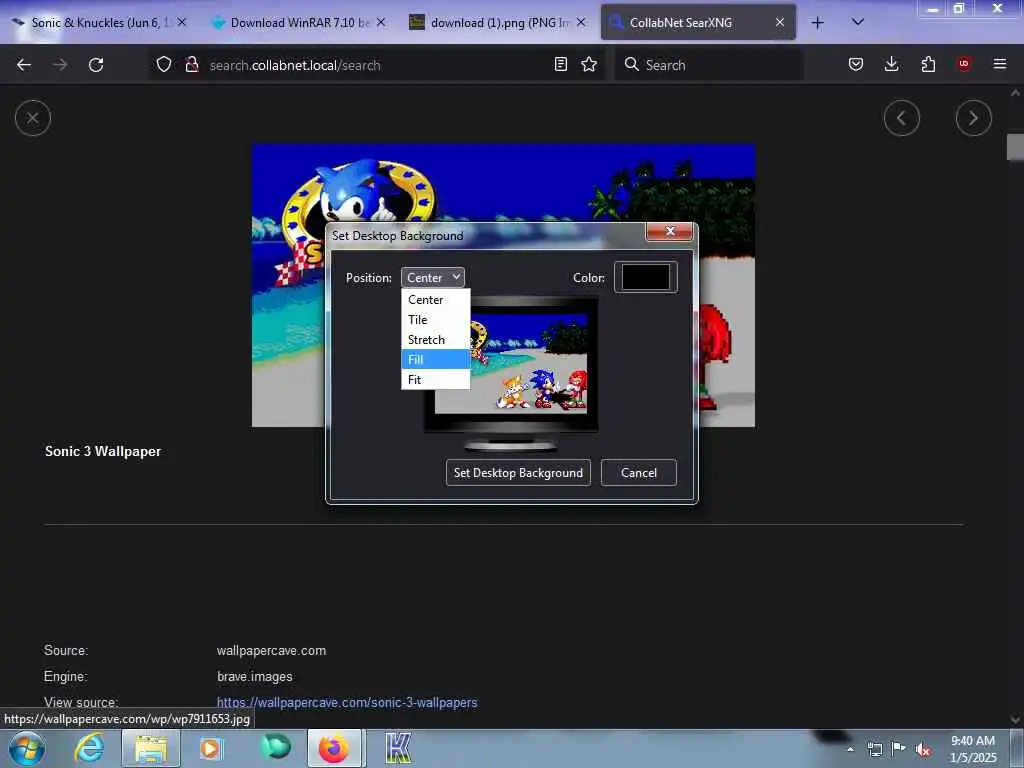Viewport: 1024px width, 768px height.
Task: Click the Set Desktop Background button
Action: [x=519, y=473]
